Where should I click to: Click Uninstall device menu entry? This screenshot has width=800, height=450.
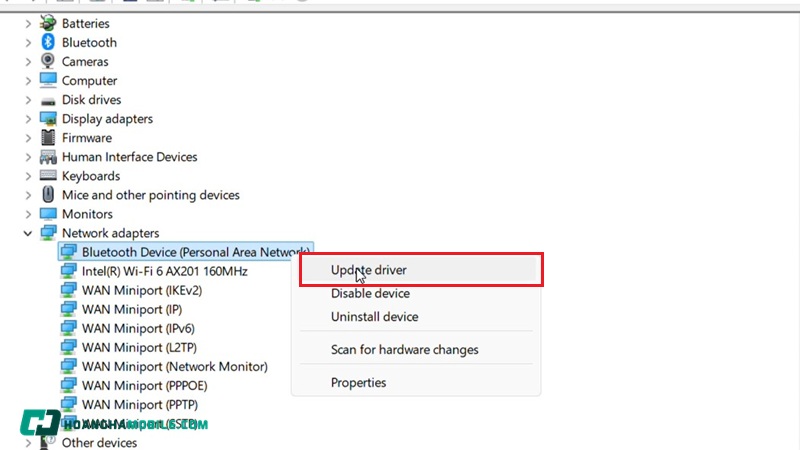[x=374, y=317]
